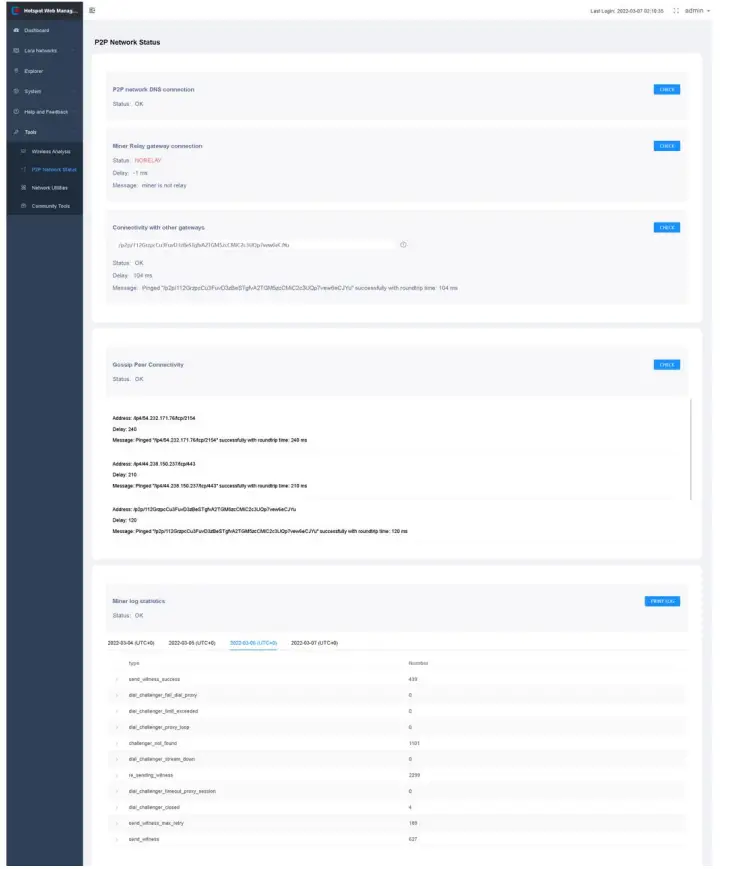
Task: Open Wireless Analysis from Tools submenu
Action: point(50,151)
